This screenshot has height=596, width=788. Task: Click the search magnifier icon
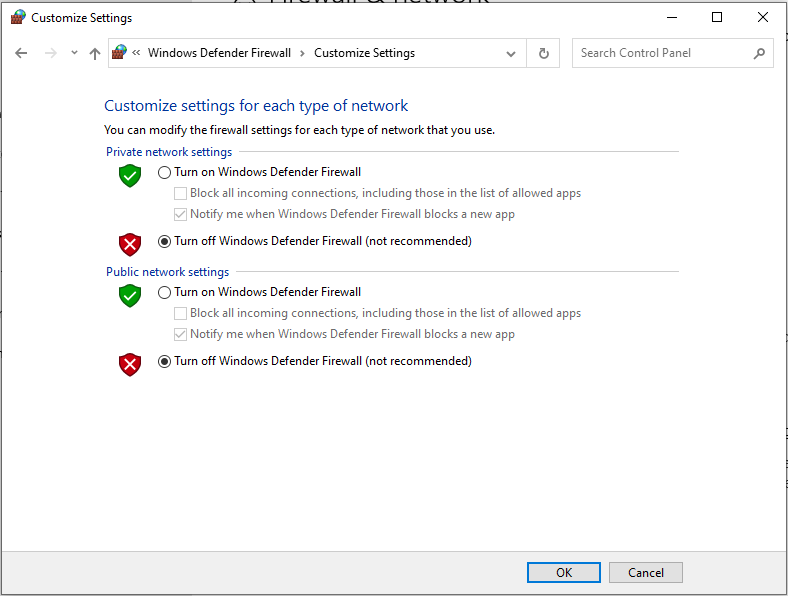[759, 53]
